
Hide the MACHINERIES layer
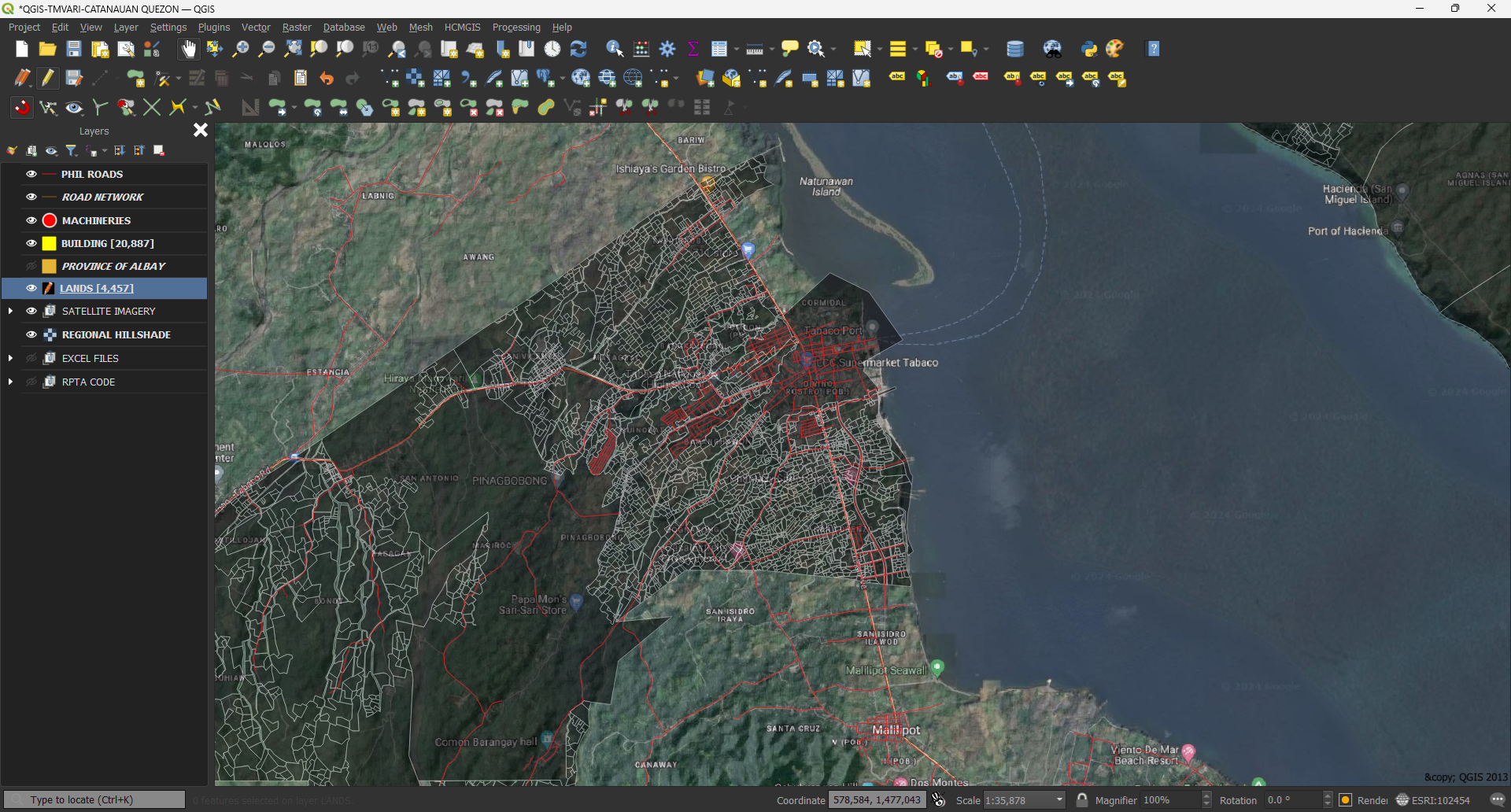[31, 220]
